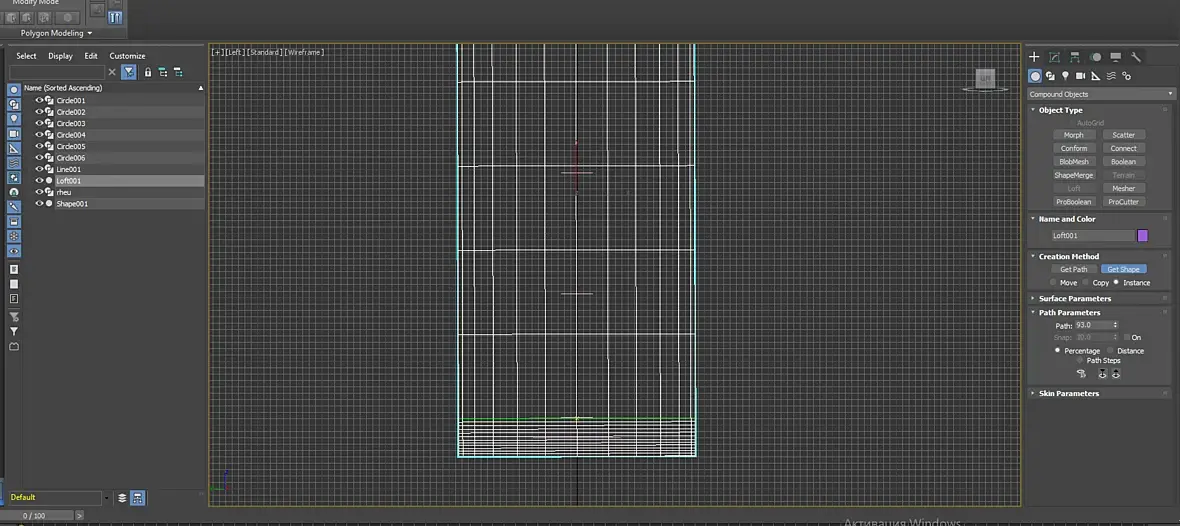Viewport: 1180px width, 526px height.
Task: Toggle the Helpers display filter in Scene Explorer
Action: (x=14, y=148)
